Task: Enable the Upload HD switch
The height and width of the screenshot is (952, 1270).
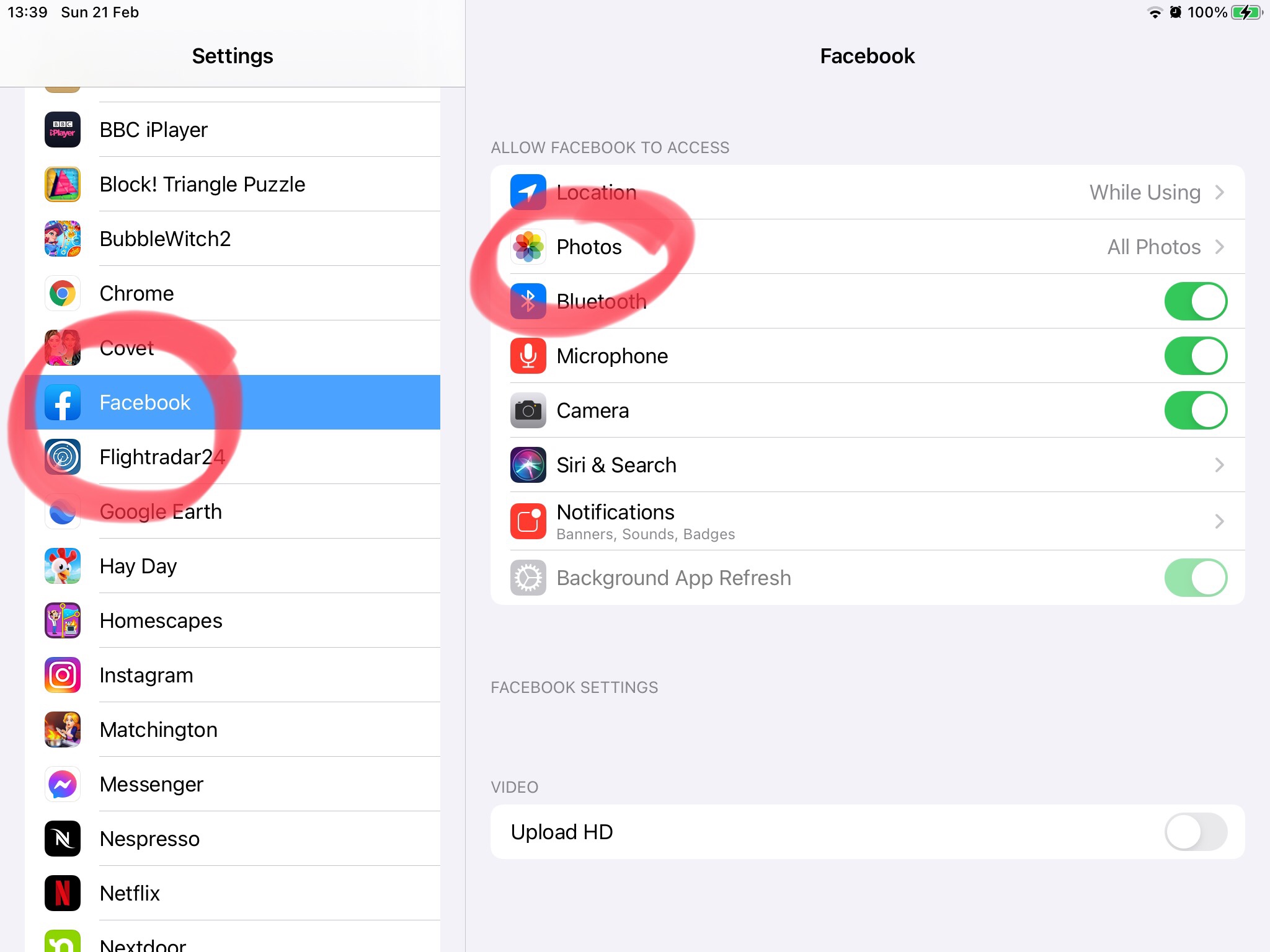Action: tap(1196, 832)
